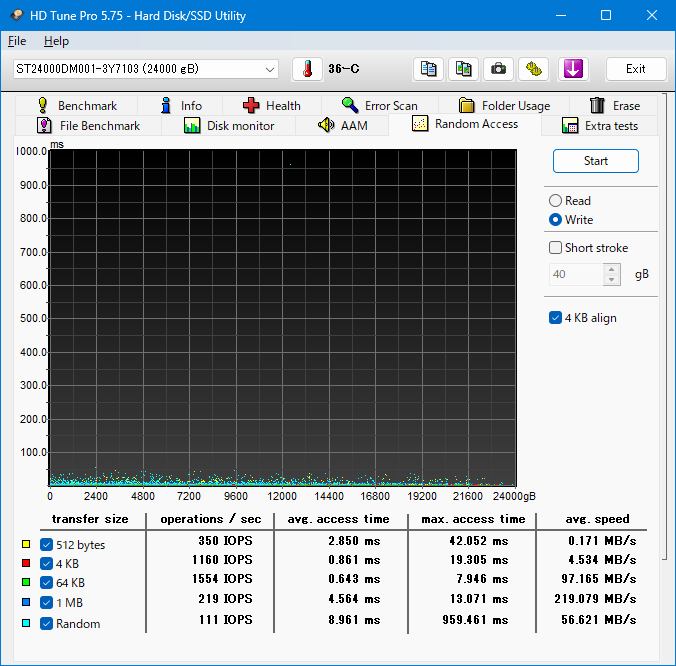The width and height of the screenshot is (676, 666).
Task: Open the options wrench icon
Action: [x=534, y=69]
